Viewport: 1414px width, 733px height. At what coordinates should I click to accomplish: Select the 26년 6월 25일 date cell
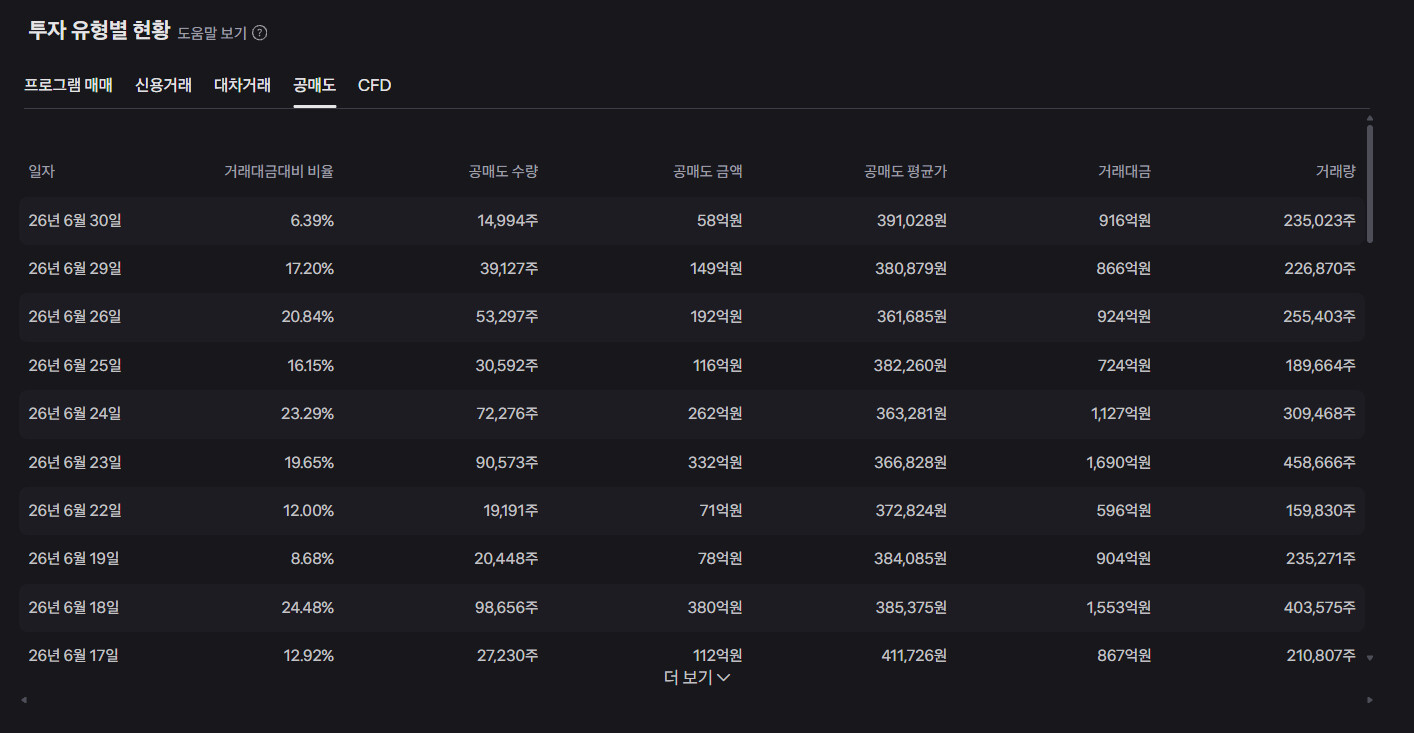75,365
